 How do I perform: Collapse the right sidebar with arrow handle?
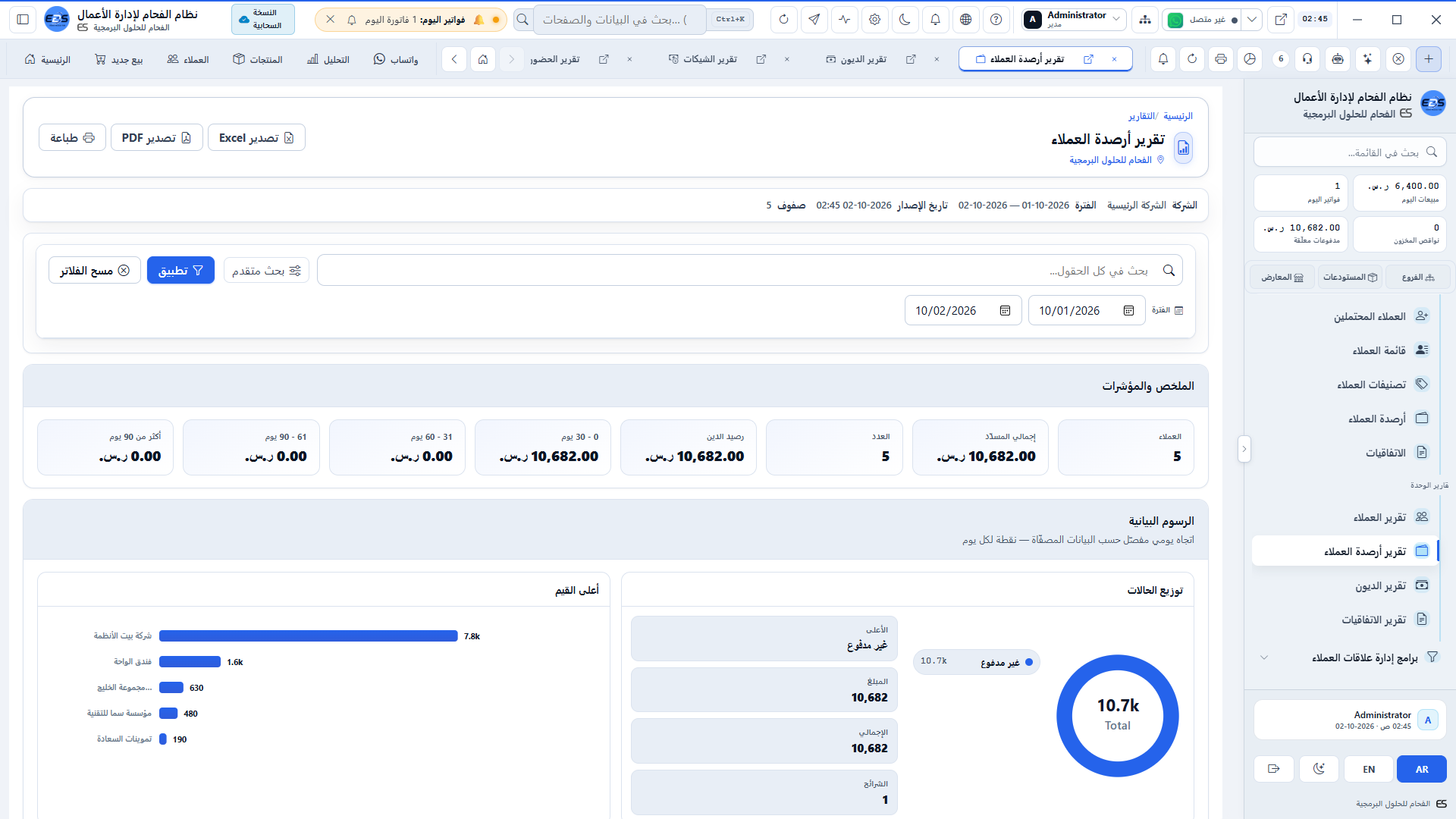[1244, 449]
